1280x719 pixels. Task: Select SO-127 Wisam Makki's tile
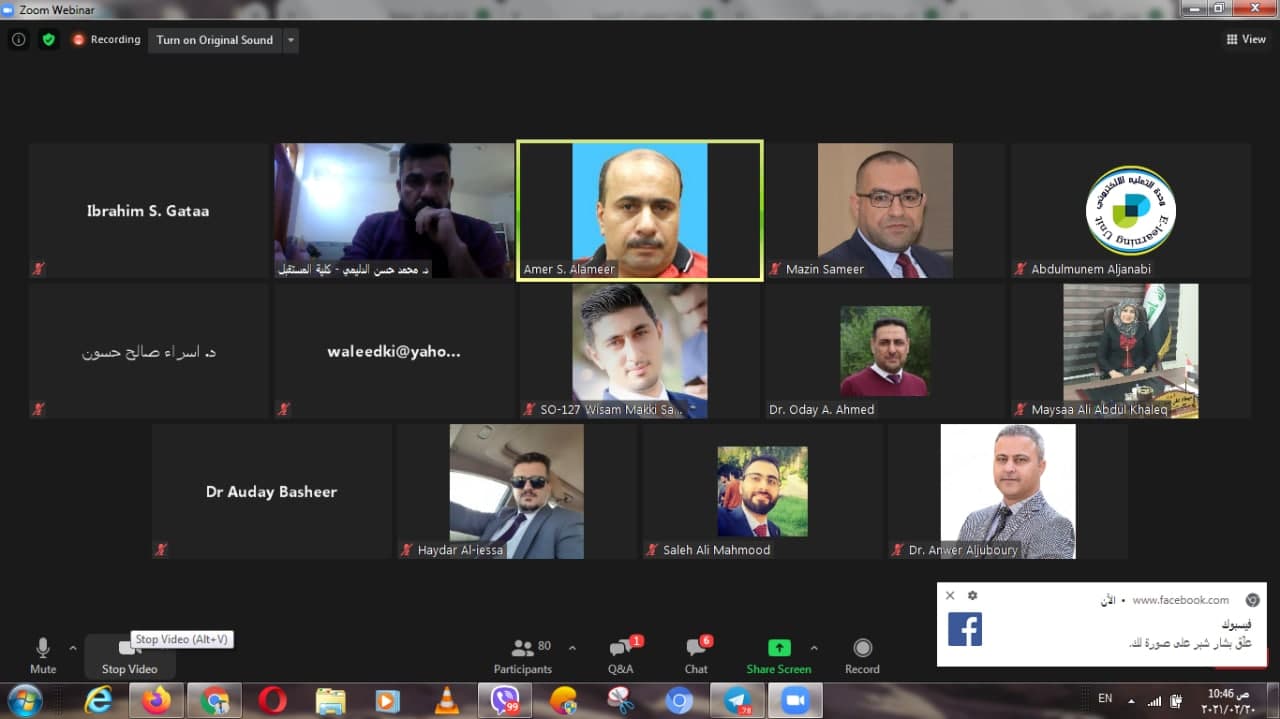point(640,351)
